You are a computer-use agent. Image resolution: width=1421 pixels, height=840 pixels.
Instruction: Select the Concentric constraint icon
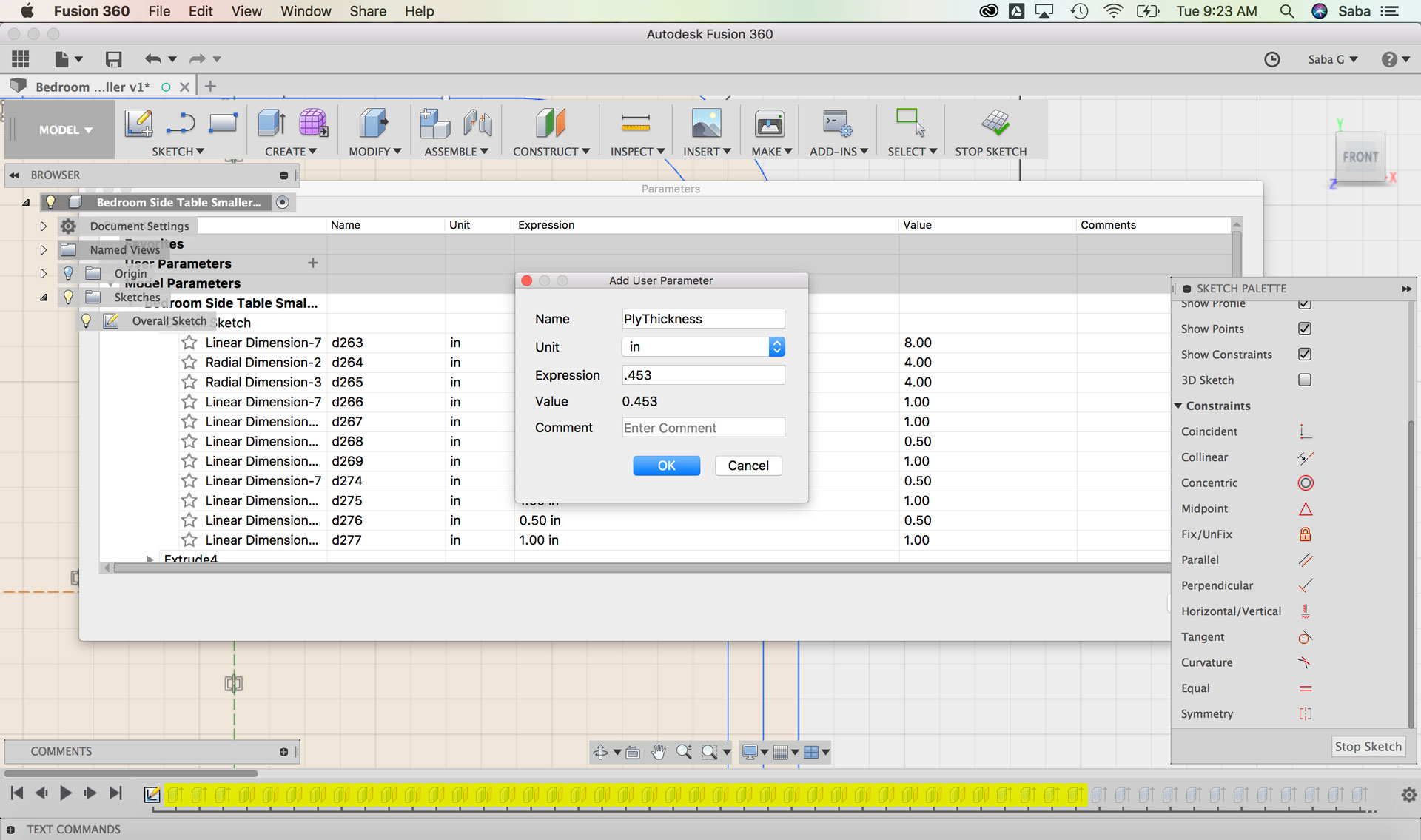[1305, 483]
